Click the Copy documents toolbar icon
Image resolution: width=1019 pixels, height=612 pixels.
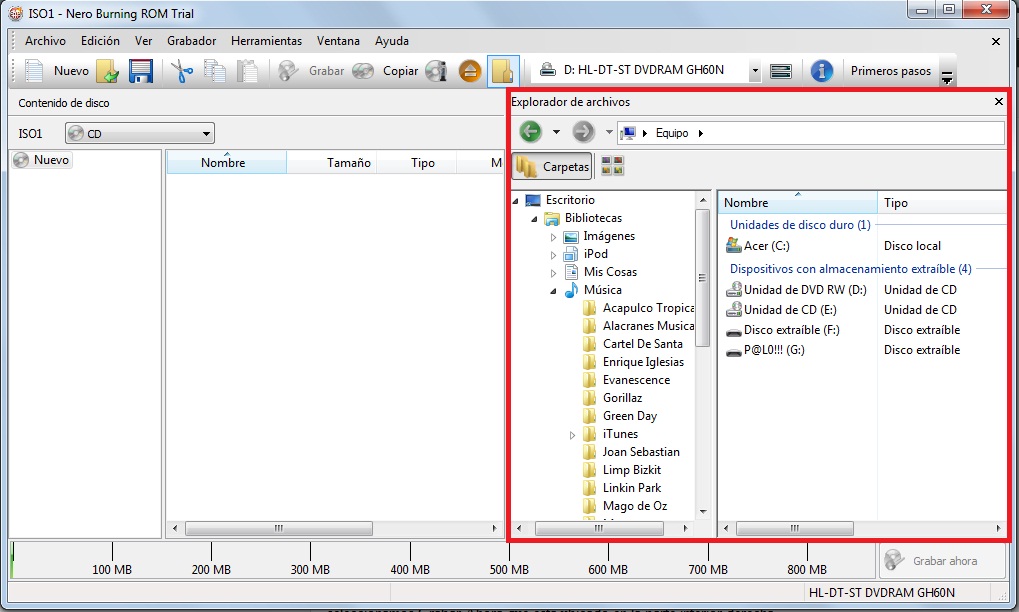tap(214, 71)
